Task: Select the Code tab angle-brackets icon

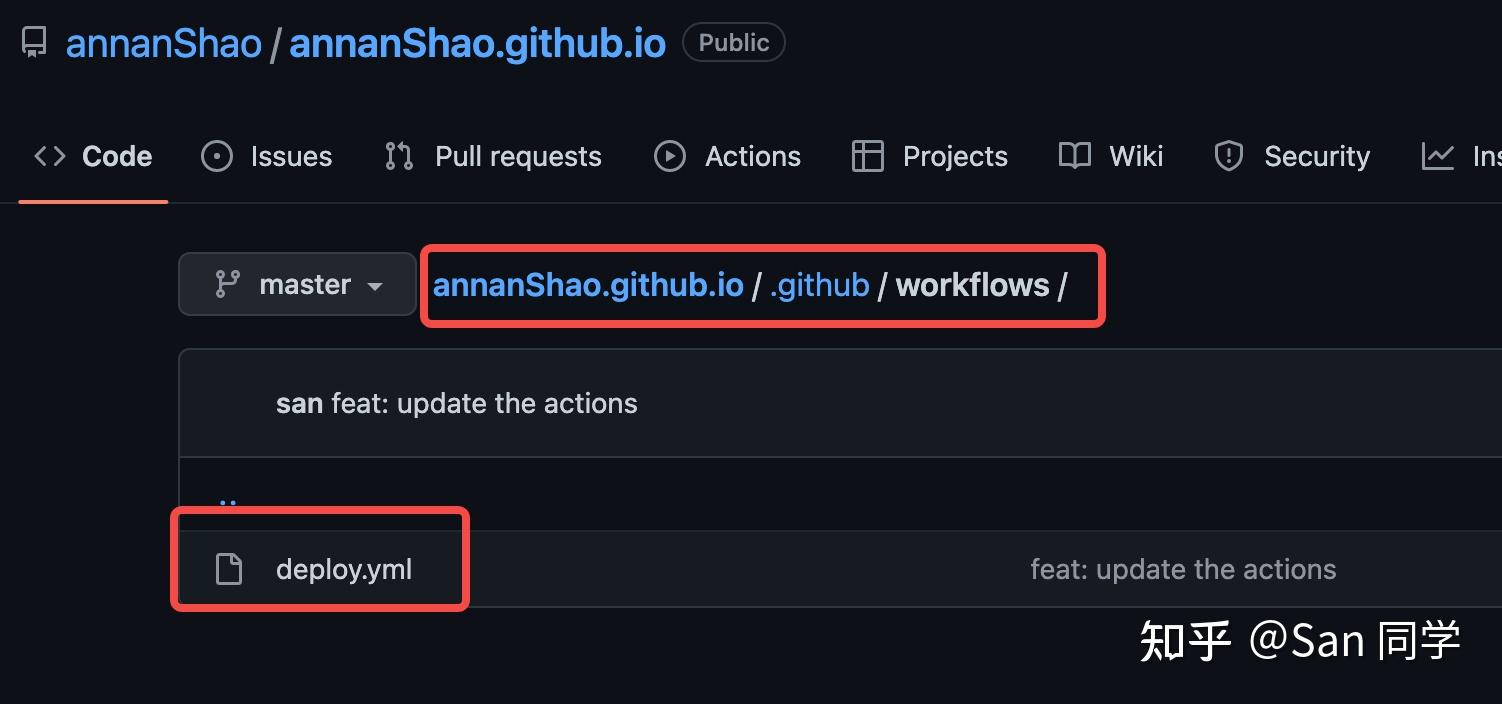Action: coord(48,155)
